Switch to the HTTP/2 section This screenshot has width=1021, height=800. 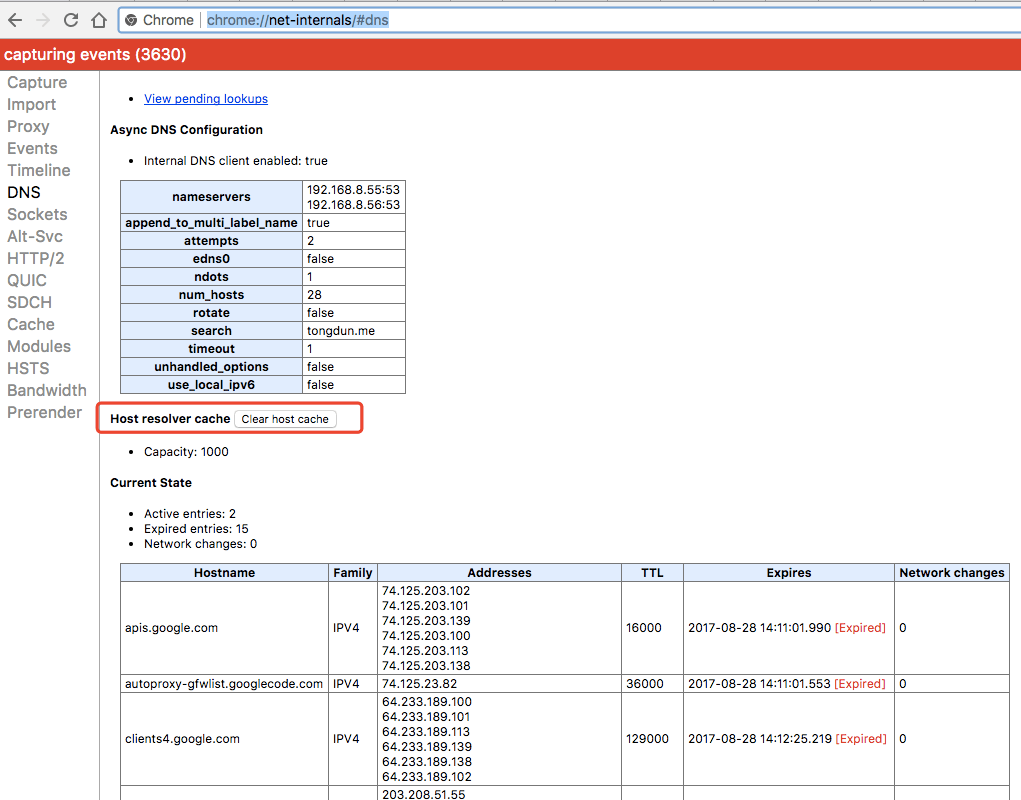coord(36,258)
